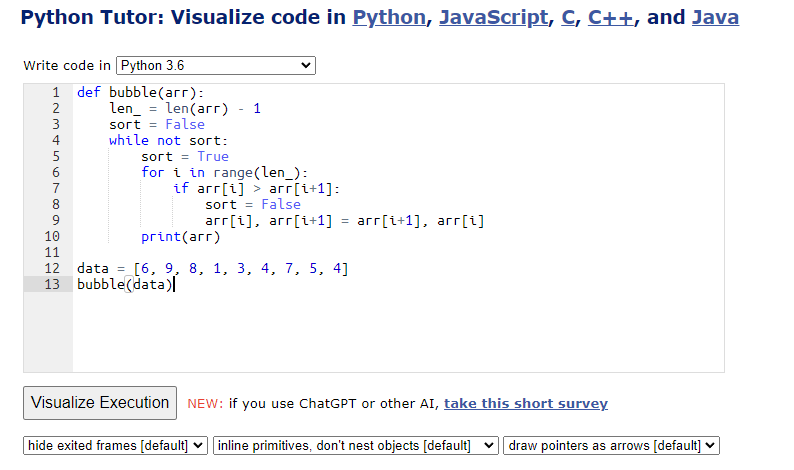
Task: Click the 'sort = False' line under def
Action: coord(157,125)
